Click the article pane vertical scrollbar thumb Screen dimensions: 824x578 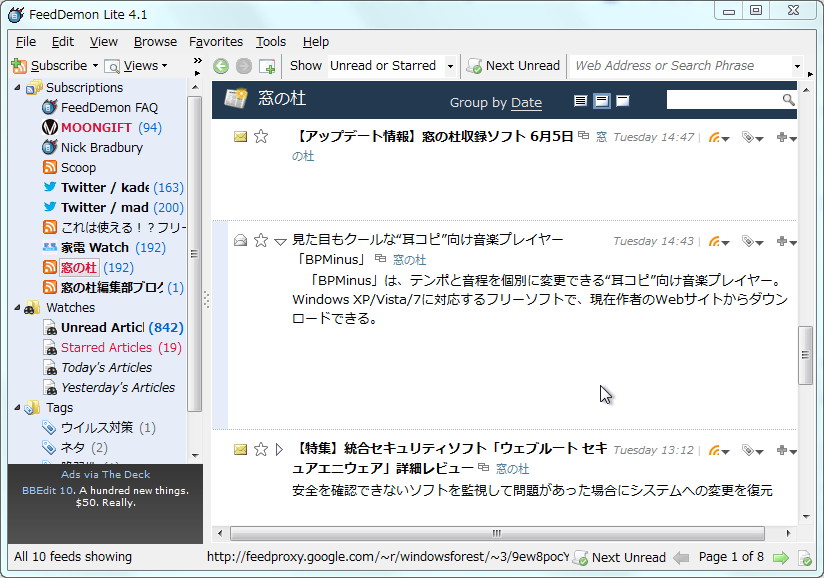click(805, 356)
